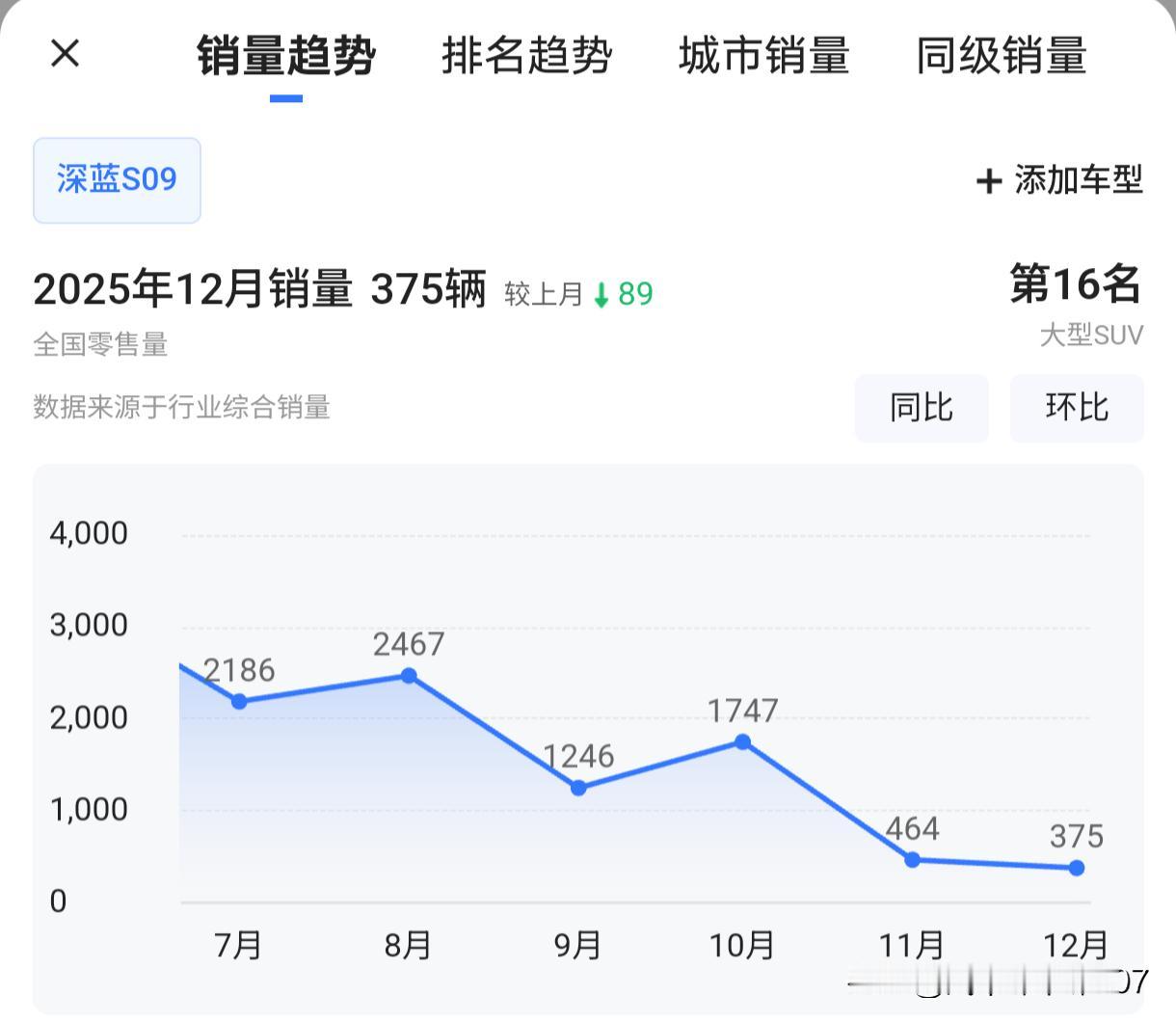1176x1022 pixels.
Task: Click the 全国零售量 label
Action: 101,344
